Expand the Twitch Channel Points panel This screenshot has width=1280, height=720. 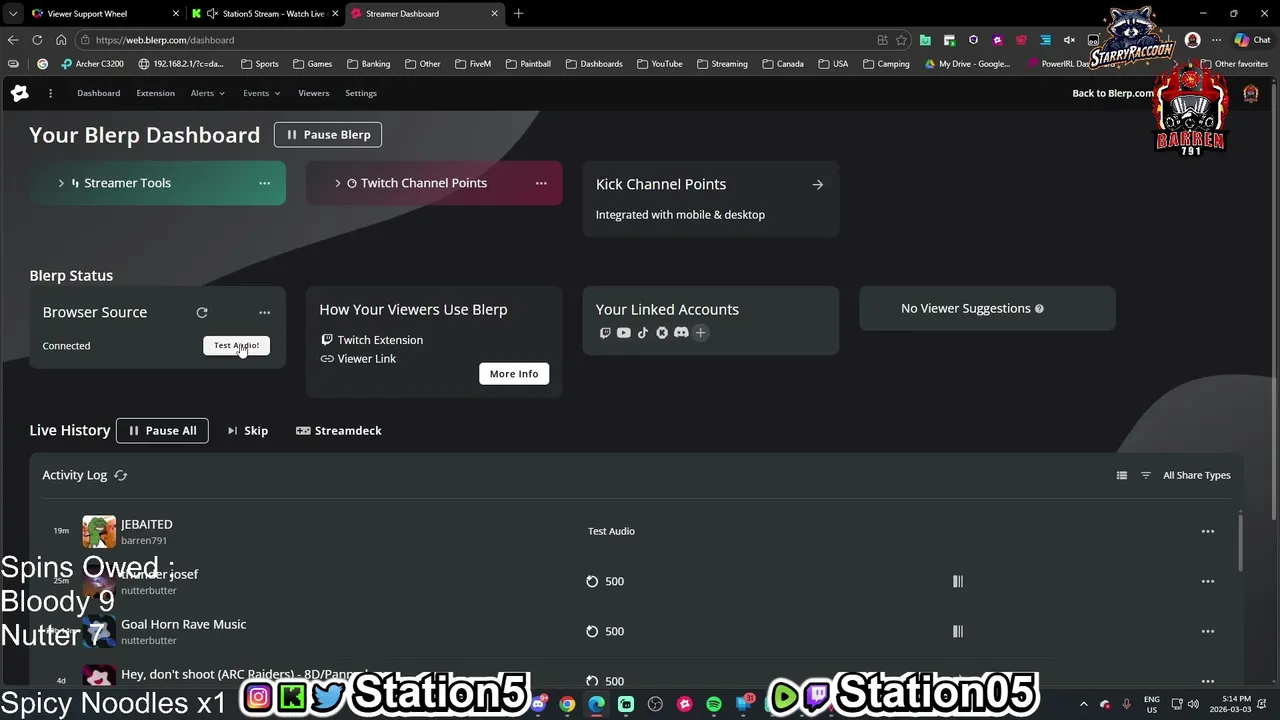coord(338,183)
